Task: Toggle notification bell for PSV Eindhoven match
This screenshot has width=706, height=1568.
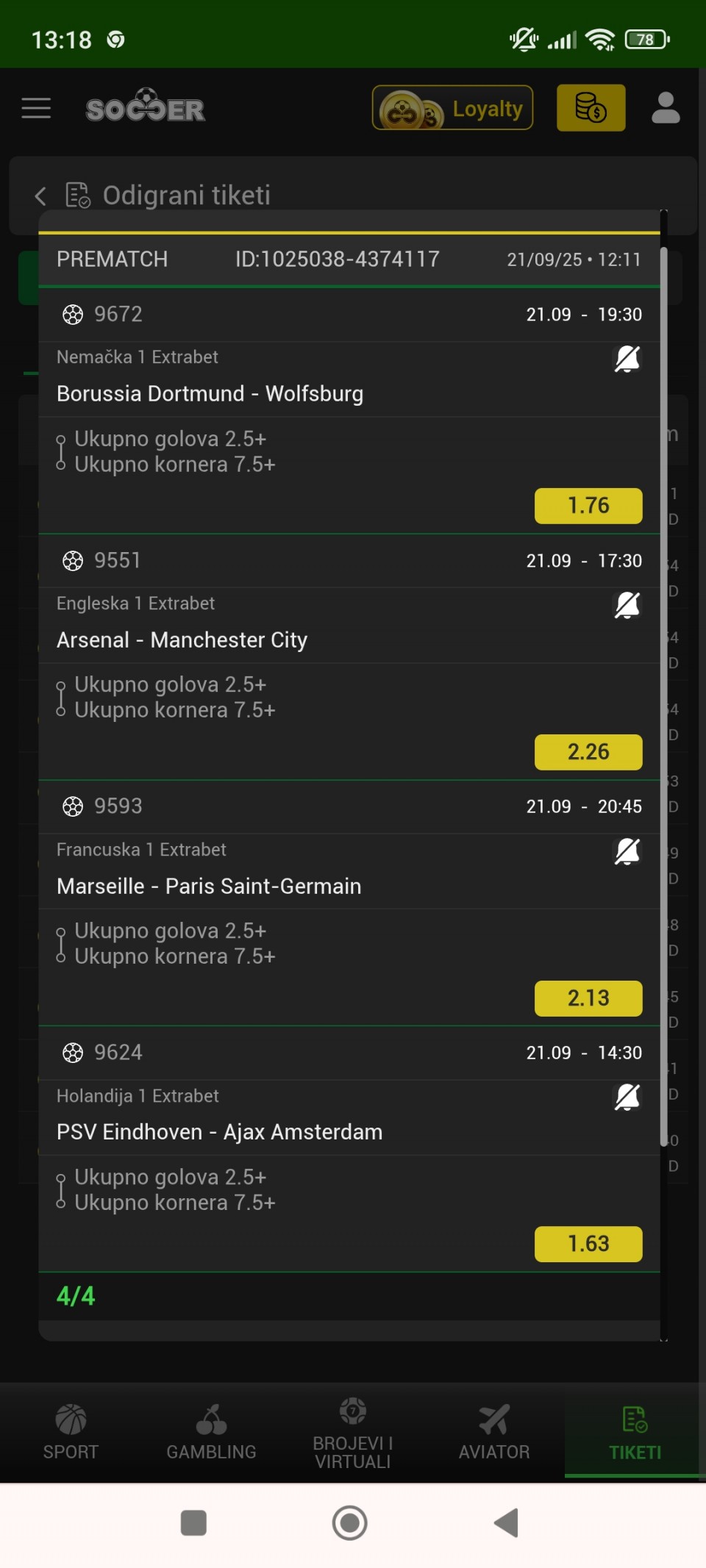Action: pos(627,1098)
